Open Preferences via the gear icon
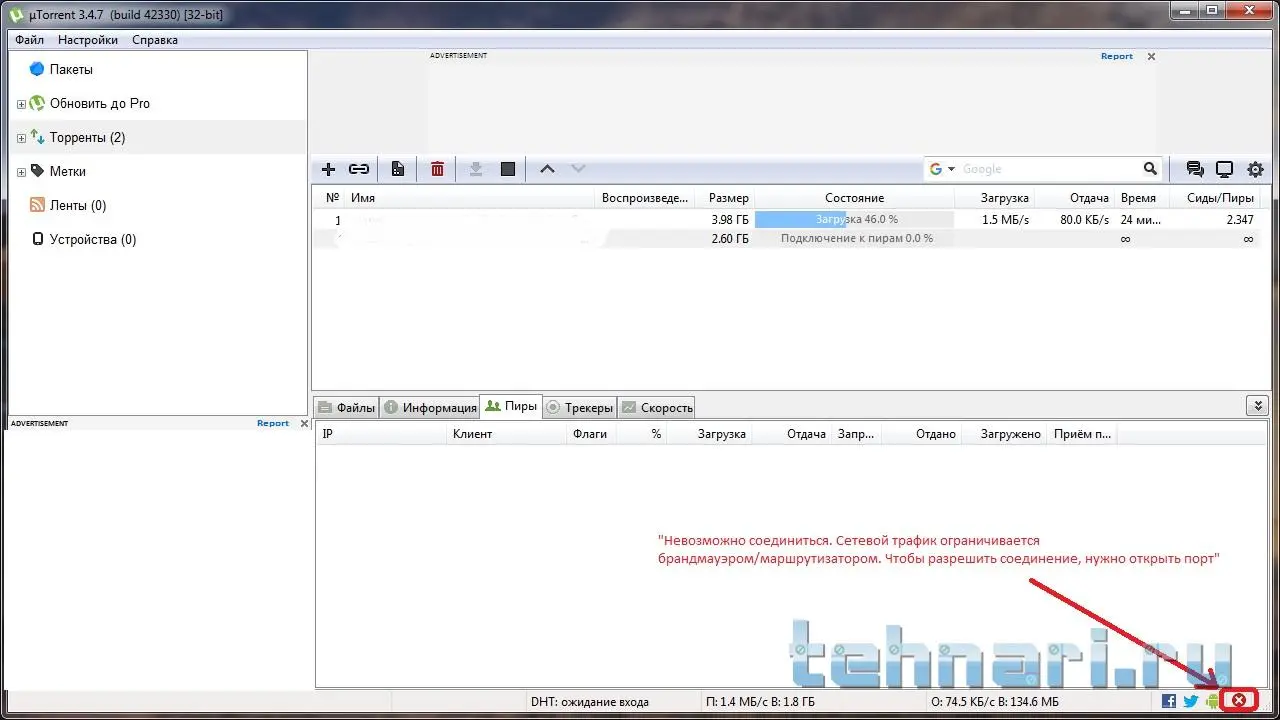 tap(1255, 170)
